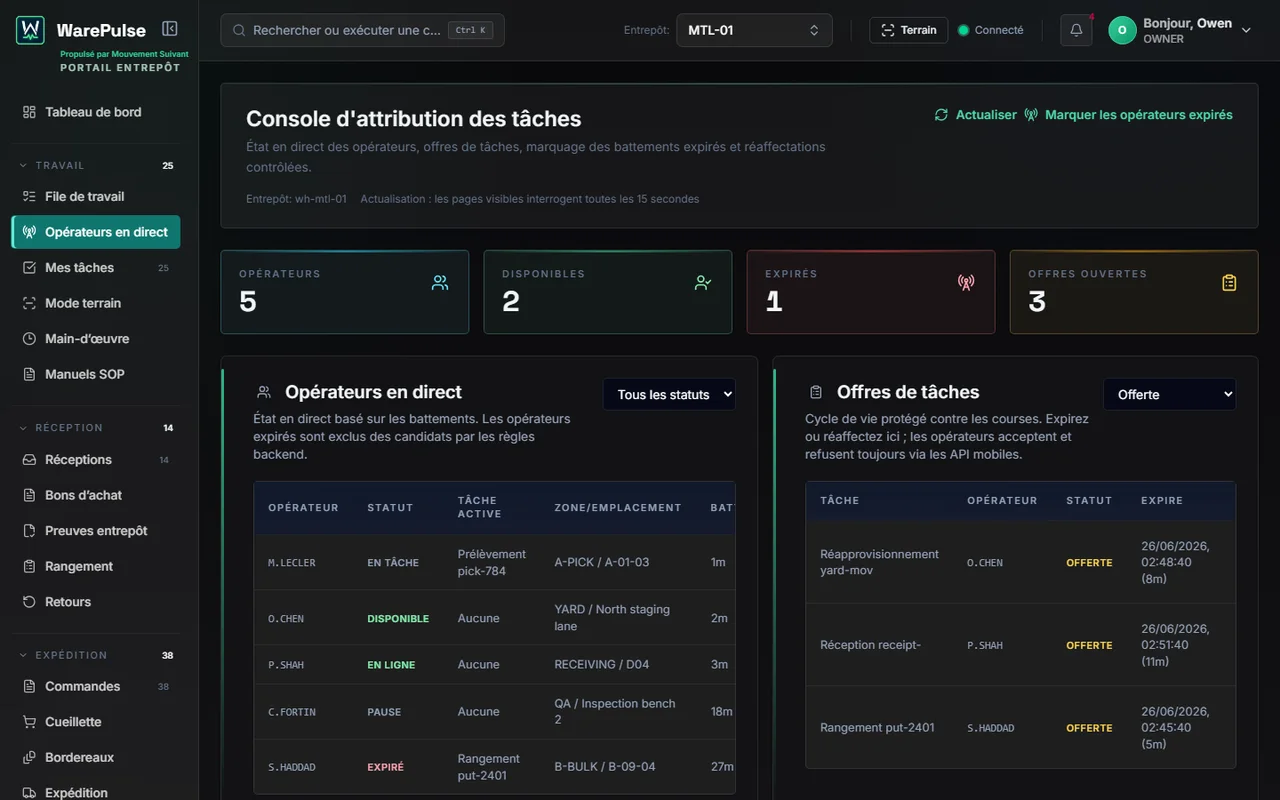Click the Expirés broadcast signal icon
This screenshot has height=800, width=1280.
coord(966,283)
